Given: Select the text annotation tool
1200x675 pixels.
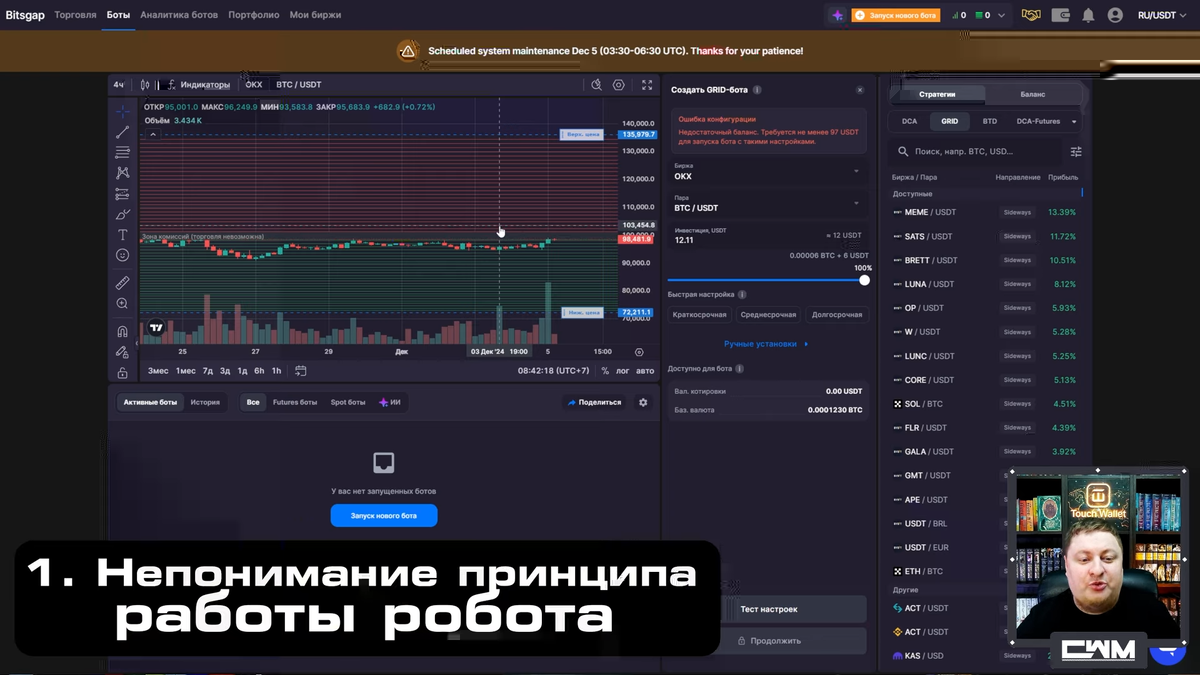Looking at the screenshot, I should [x=122, y=235].
